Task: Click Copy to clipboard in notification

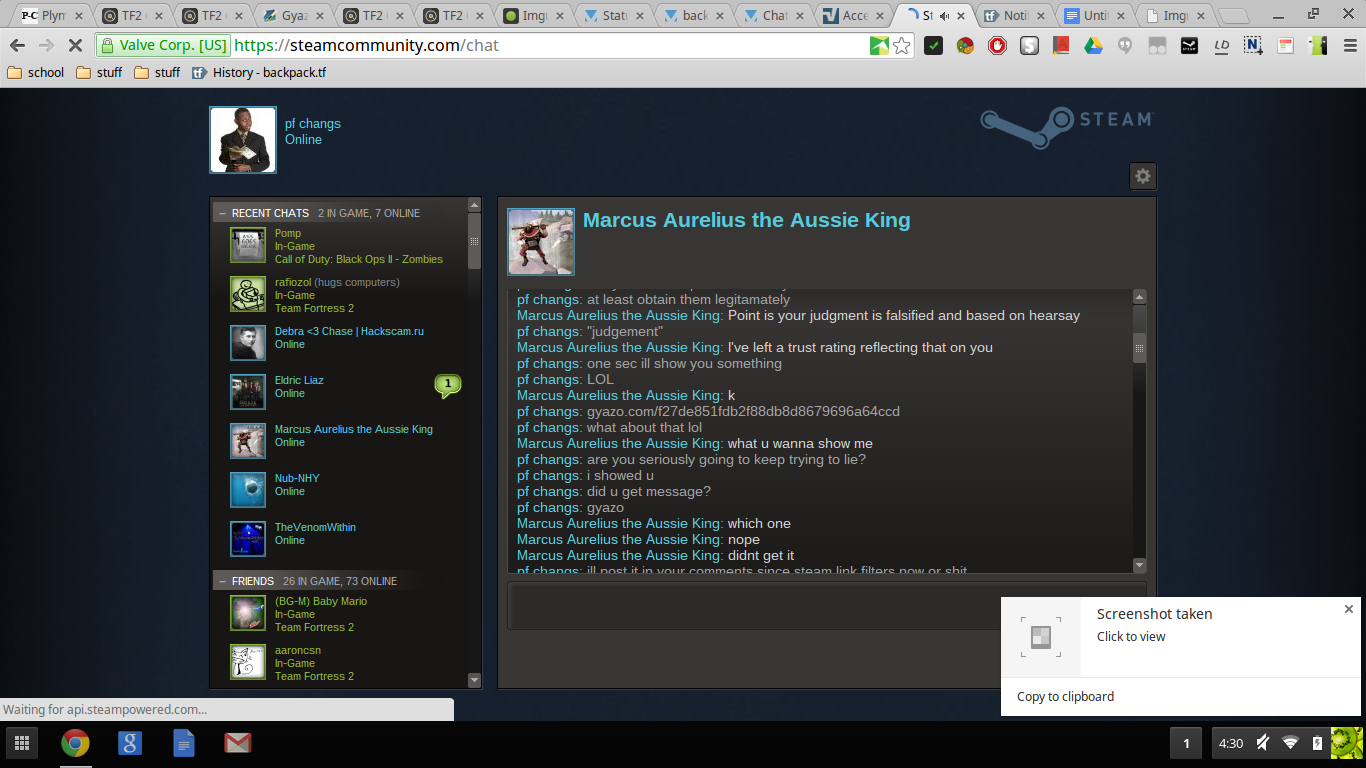Action: pyautogui.click(x=1065, y=696)
